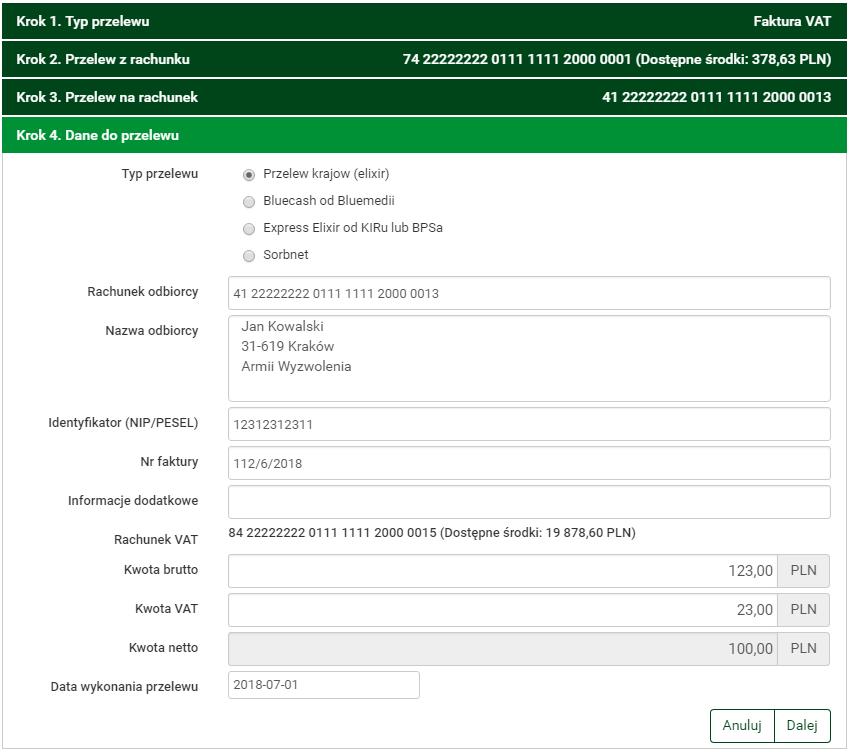Image resolution: width=851 pixels, height=752 pixels.
Task: Click the Faktura VAT label in step 1
Action: (x=792, y=21)
